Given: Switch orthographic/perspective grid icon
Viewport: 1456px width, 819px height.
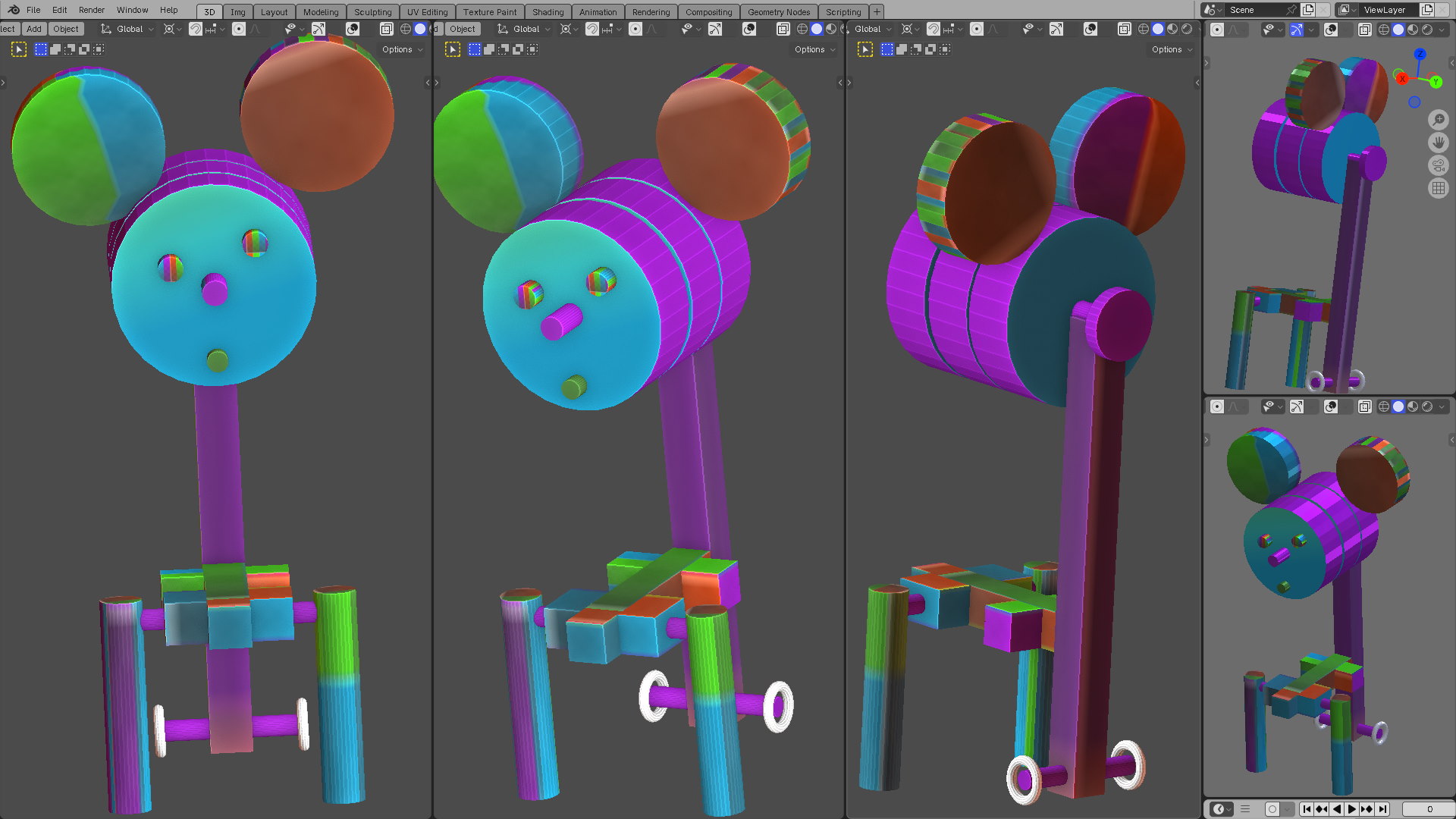Looking at the screenshot, I should (1438, 188).
